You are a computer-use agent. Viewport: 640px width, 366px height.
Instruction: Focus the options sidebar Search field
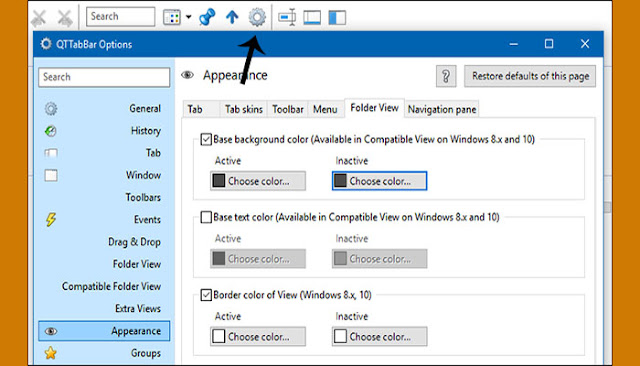pos(104,77)
